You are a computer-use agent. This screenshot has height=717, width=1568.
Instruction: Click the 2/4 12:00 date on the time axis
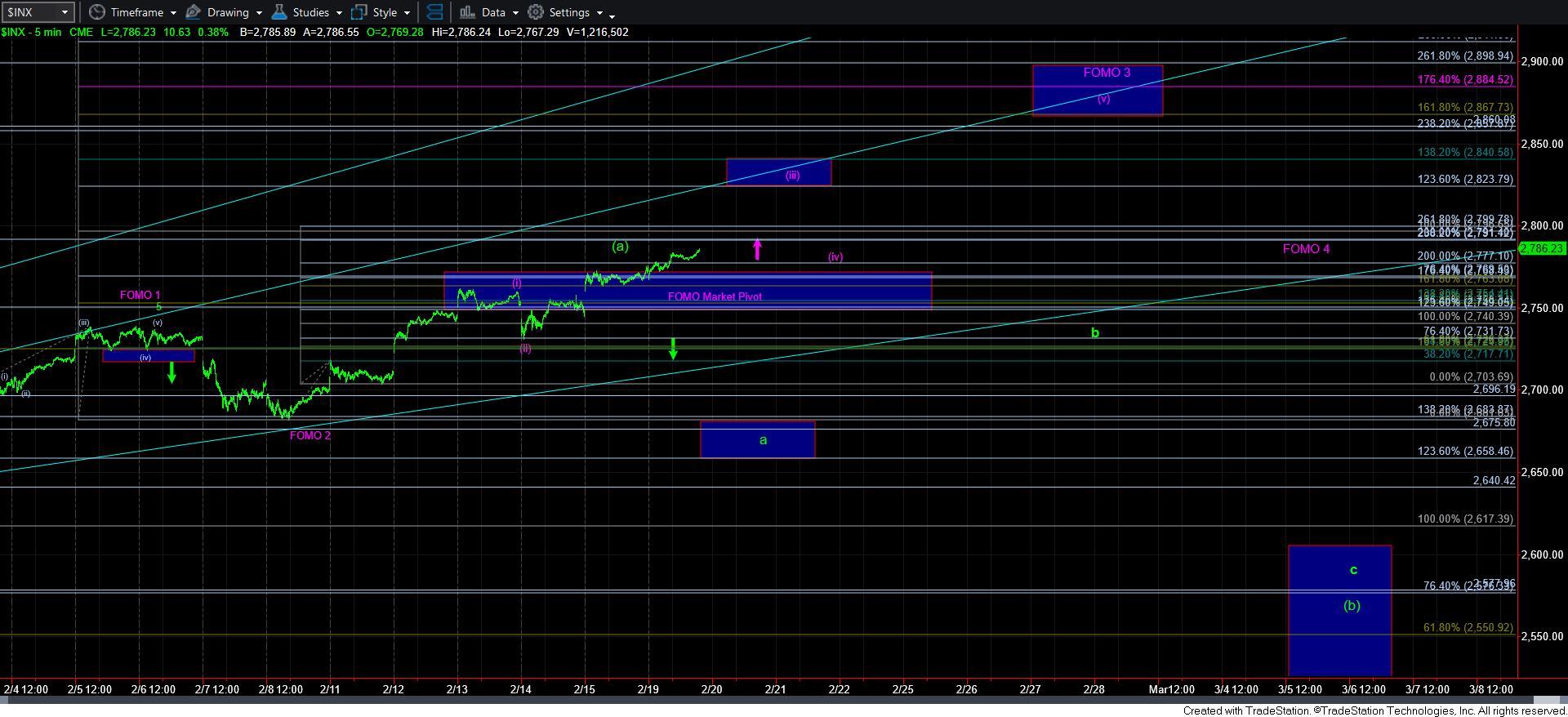coord(26,689)
